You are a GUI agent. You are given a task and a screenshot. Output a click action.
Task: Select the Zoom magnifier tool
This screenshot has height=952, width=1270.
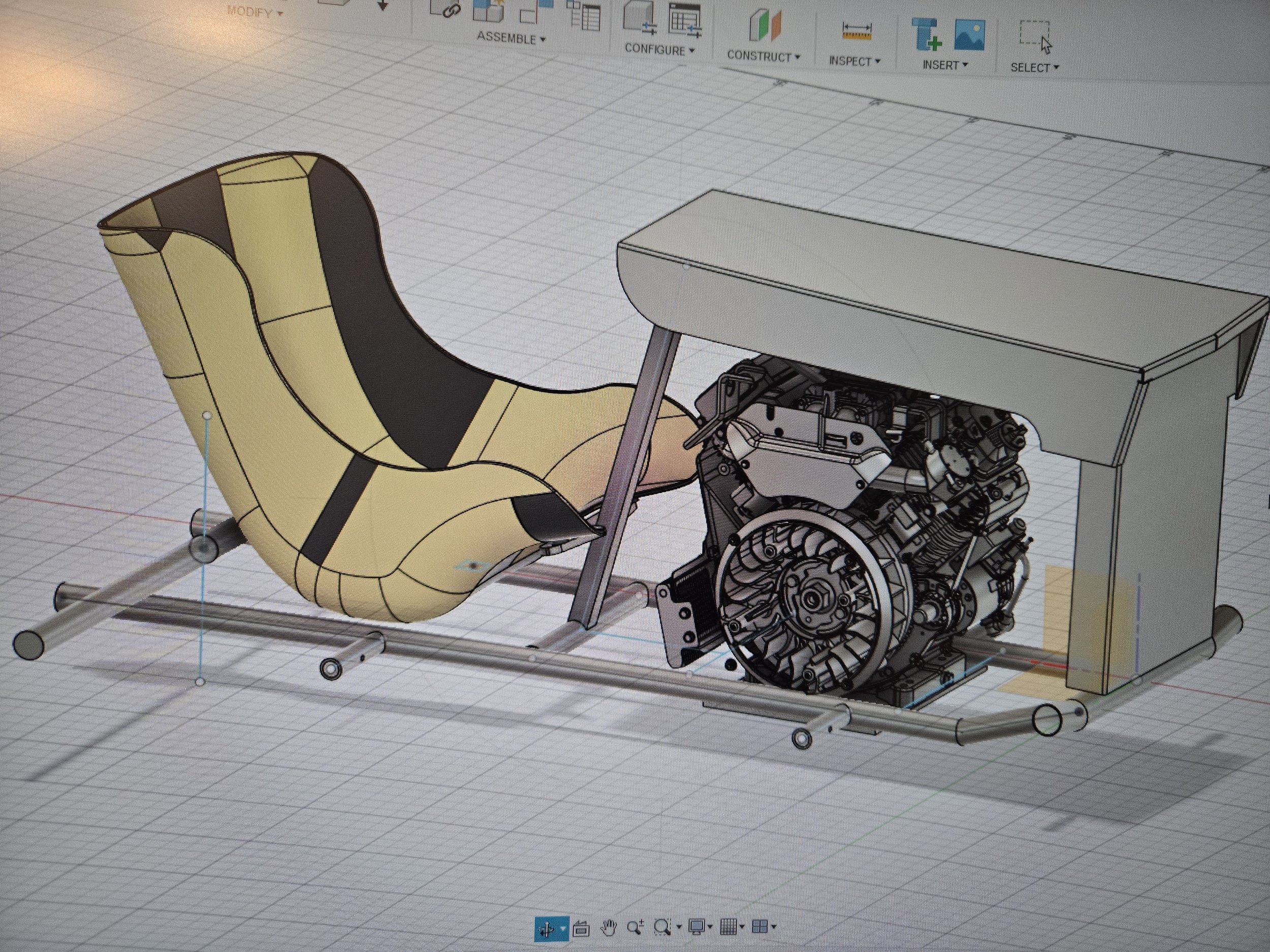coord(635,926)
